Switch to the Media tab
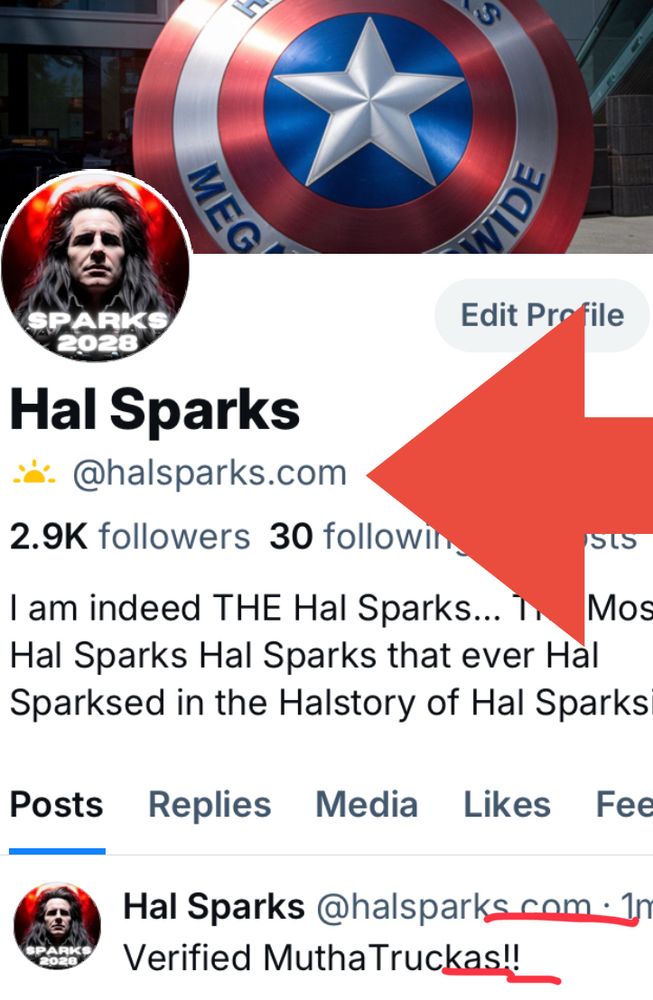The image size is (653, 1000). click(x=367, y=804)
